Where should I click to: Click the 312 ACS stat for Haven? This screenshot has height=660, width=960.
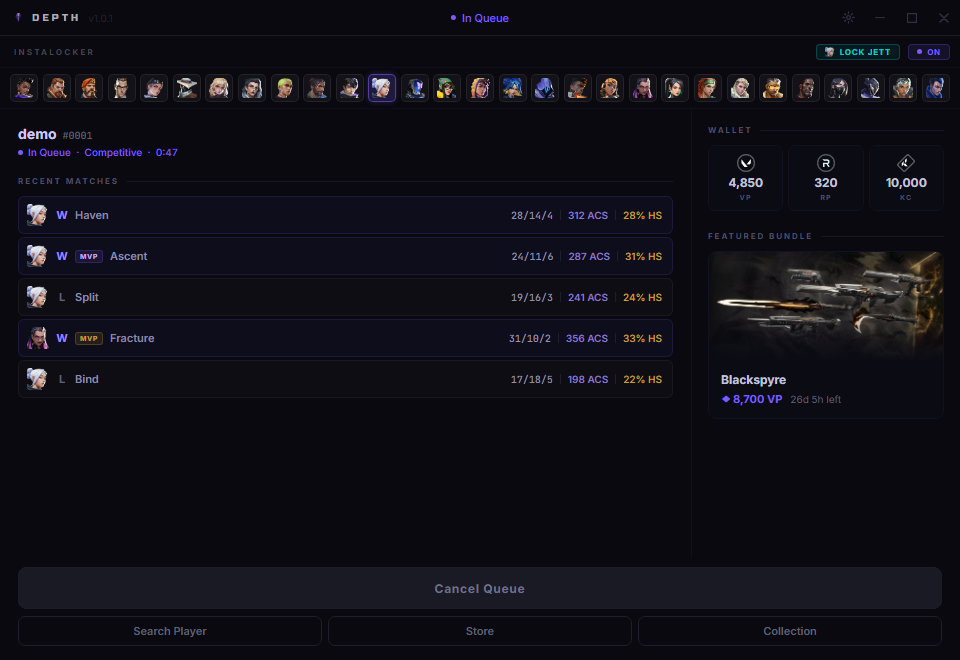588,216
